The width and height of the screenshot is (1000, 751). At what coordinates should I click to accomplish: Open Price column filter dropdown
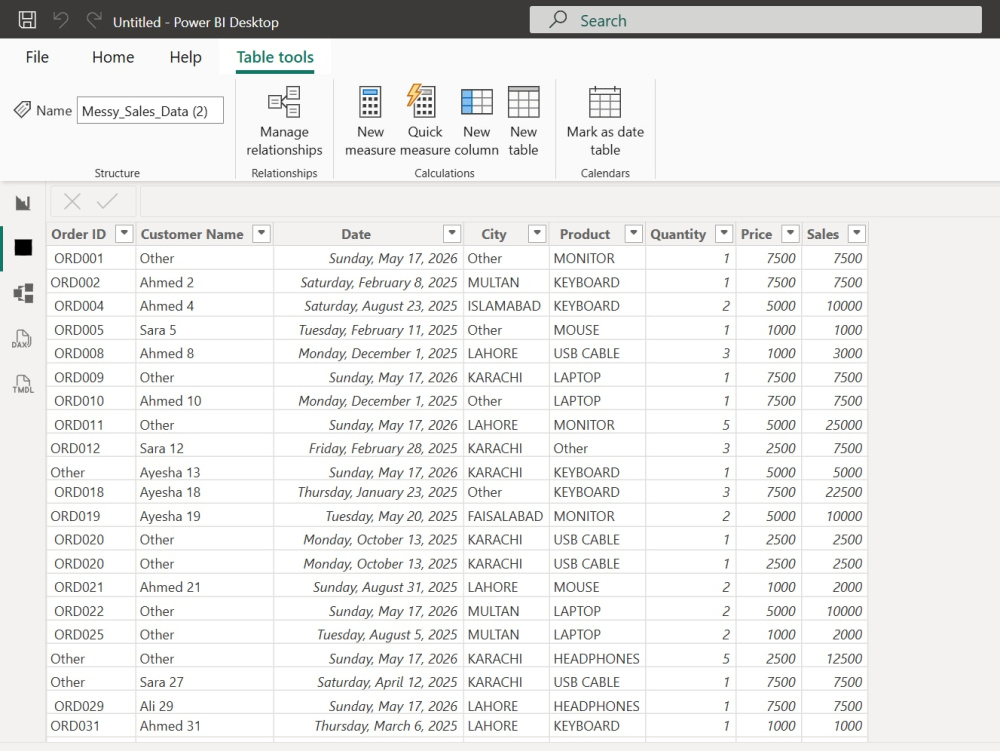[x=790, y=233]
